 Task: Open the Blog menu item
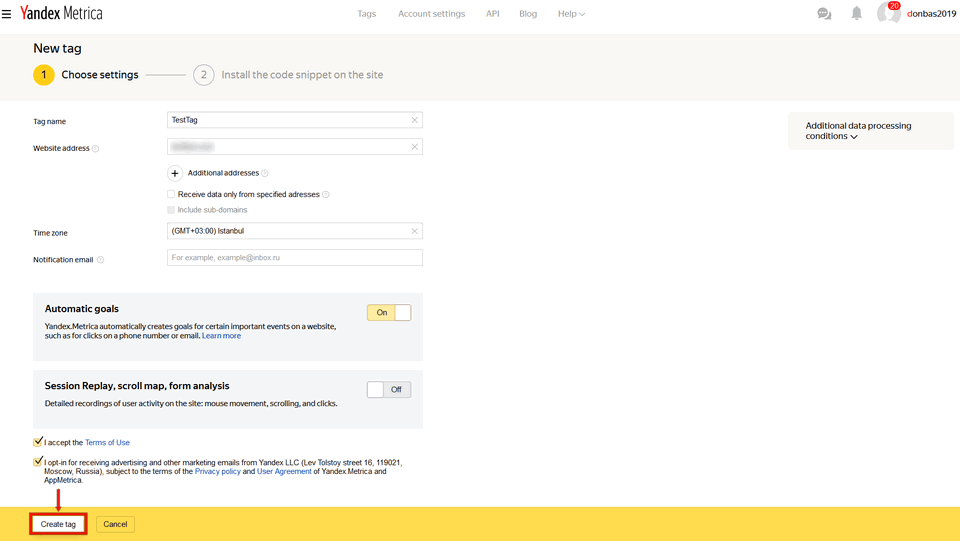528,13
